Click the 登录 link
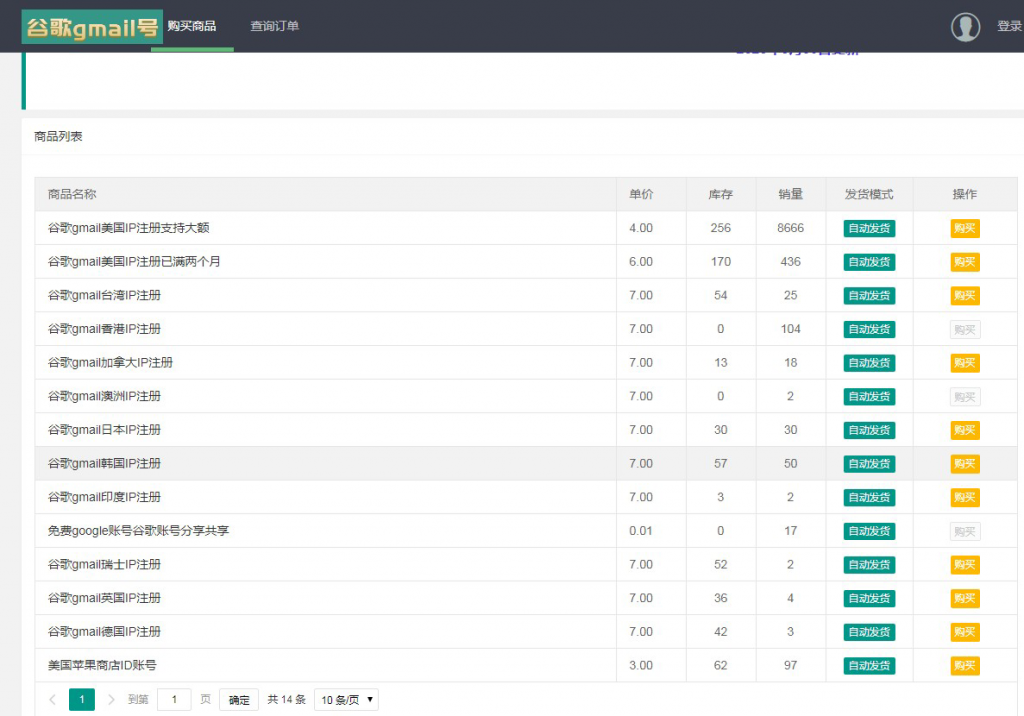 [1008, 27]
